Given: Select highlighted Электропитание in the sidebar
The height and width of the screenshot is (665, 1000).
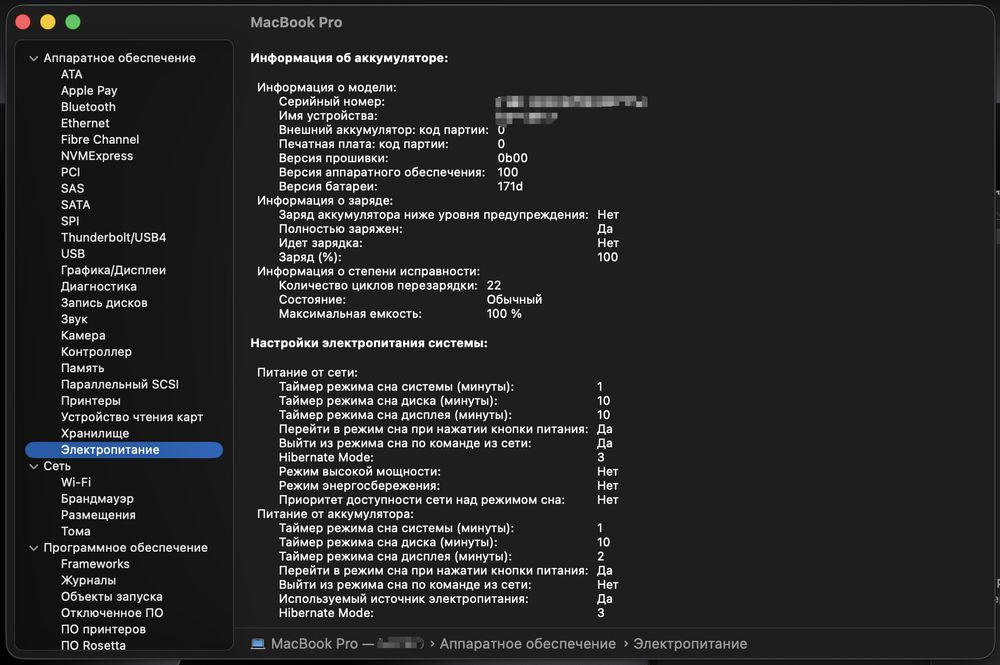Looking at the screenshot, I should (x=124, y=449).
